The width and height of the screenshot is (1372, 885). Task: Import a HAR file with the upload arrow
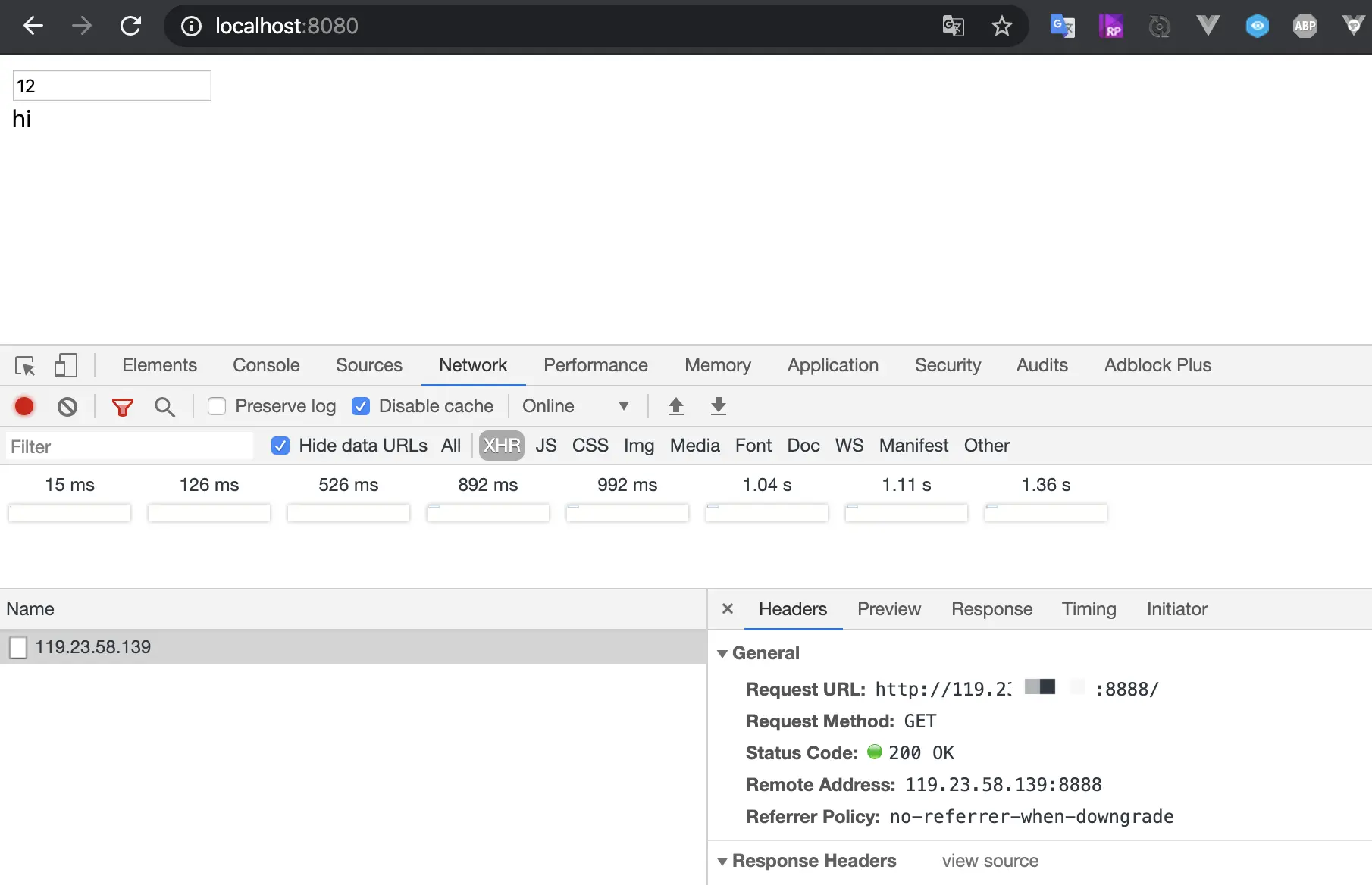click(676, 406)
